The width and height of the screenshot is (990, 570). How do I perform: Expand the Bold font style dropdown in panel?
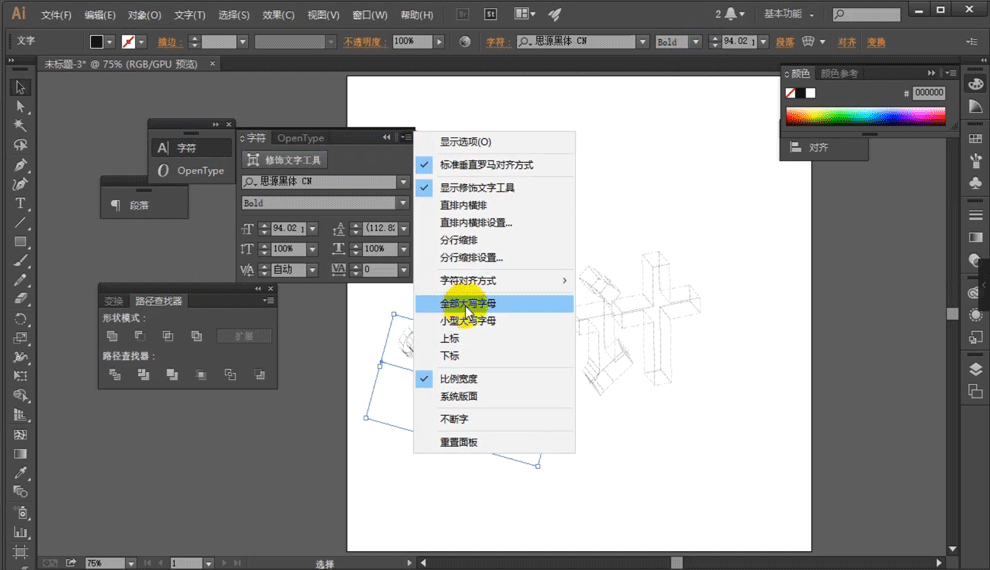(403, 203)
